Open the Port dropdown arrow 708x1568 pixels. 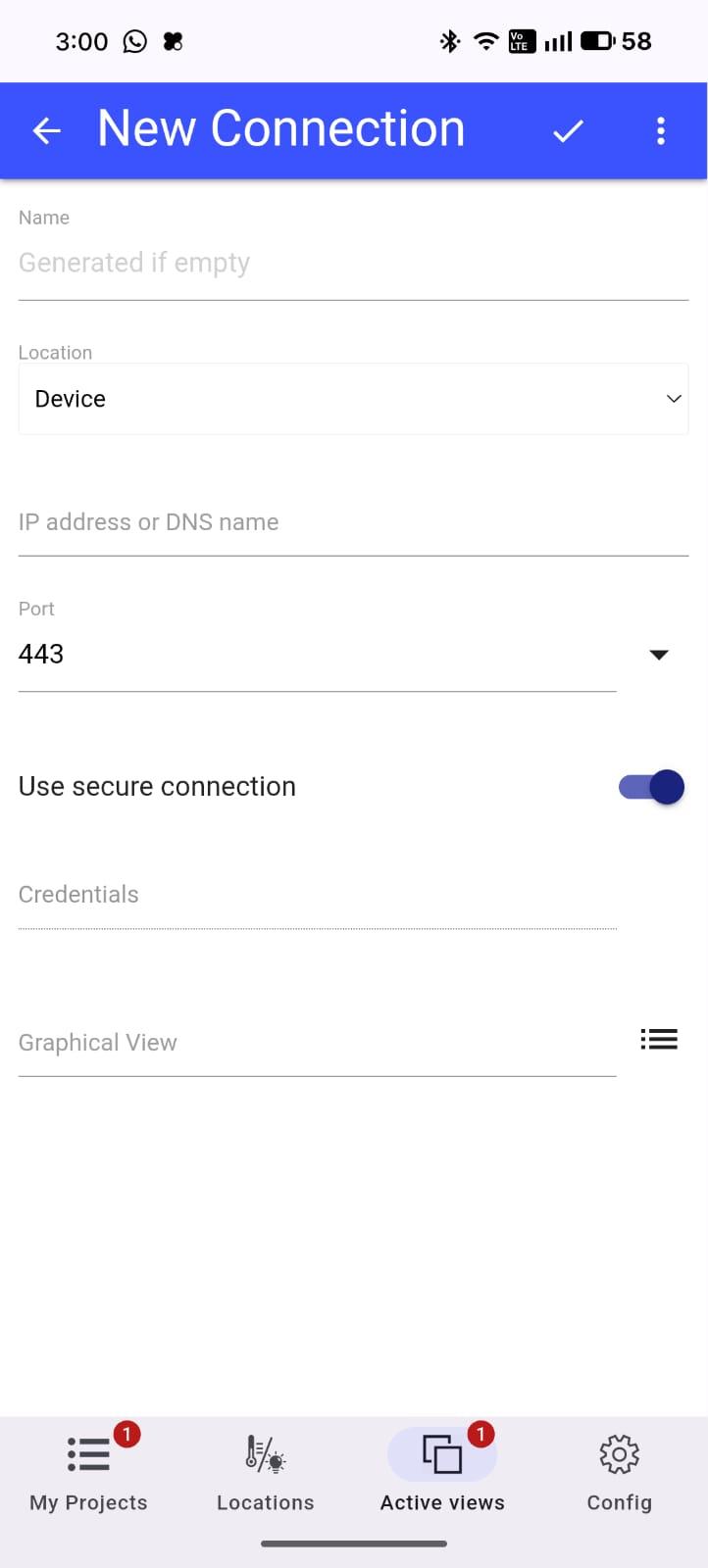pyautogui.click(x=659, y=655)
